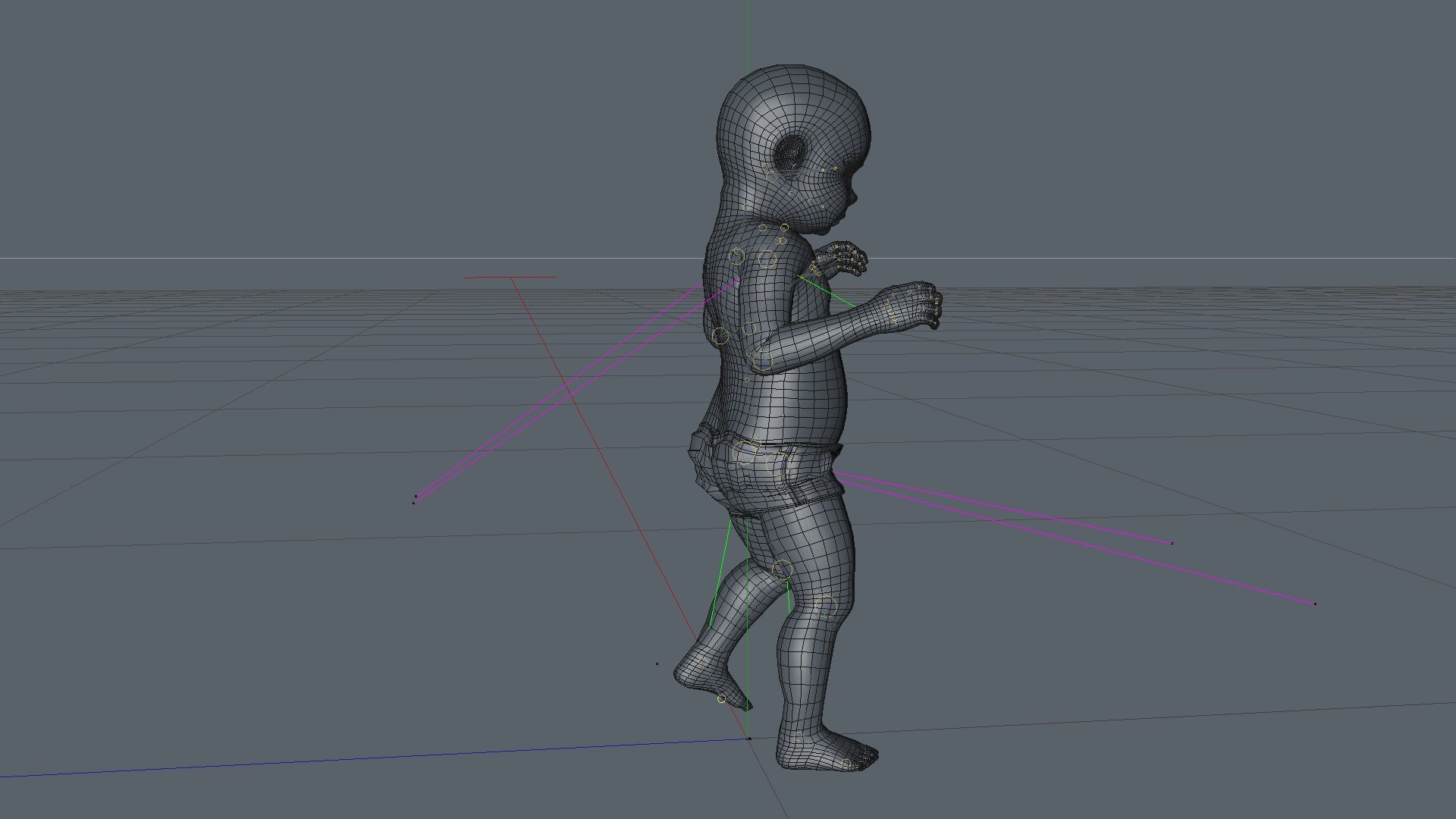Select the yellow joint circle at raised heel
This screenshot has width=1456, height=819.
click(x=721, y=699)
